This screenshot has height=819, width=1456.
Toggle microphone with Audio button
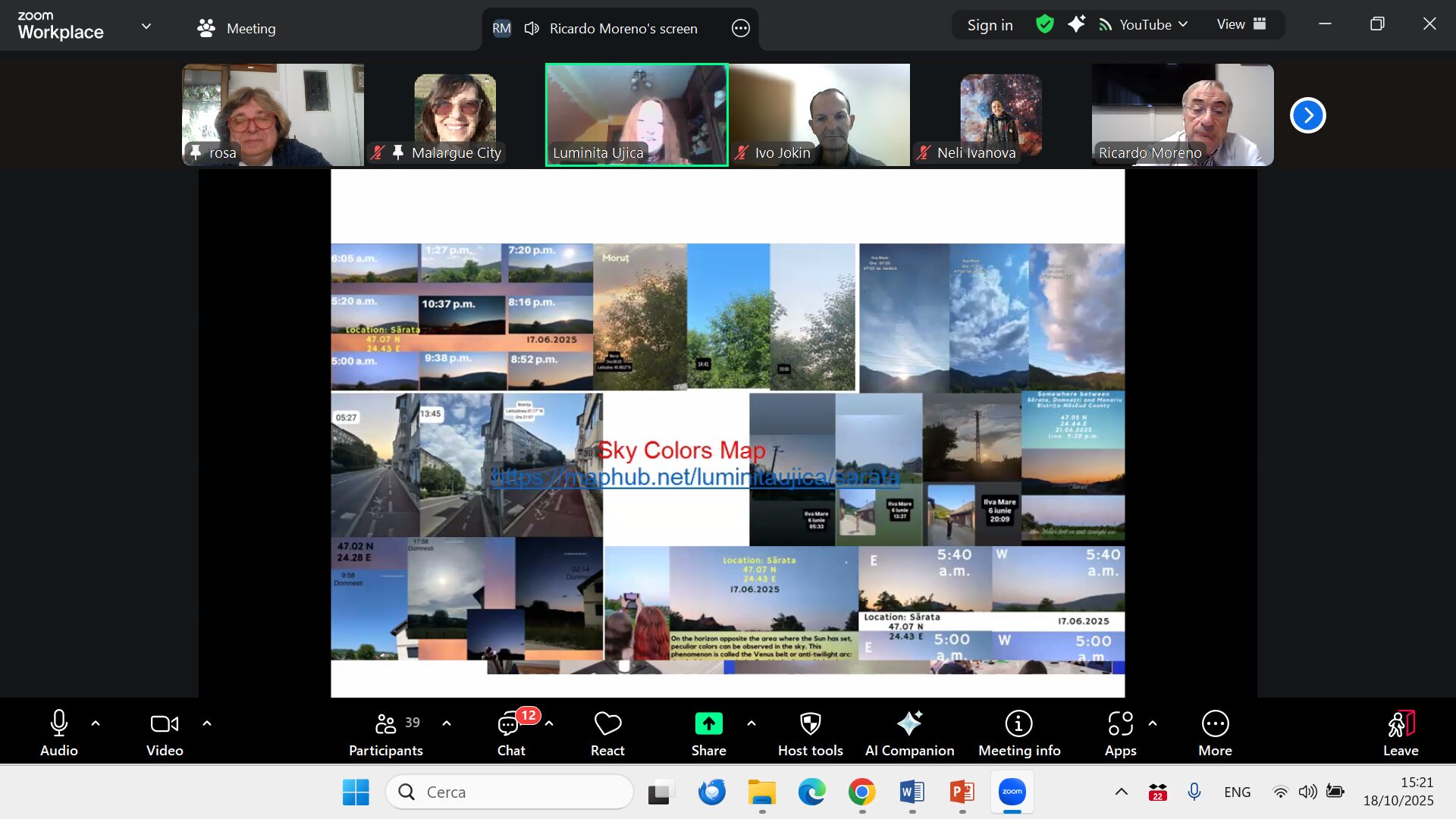[x=58, y=733]
